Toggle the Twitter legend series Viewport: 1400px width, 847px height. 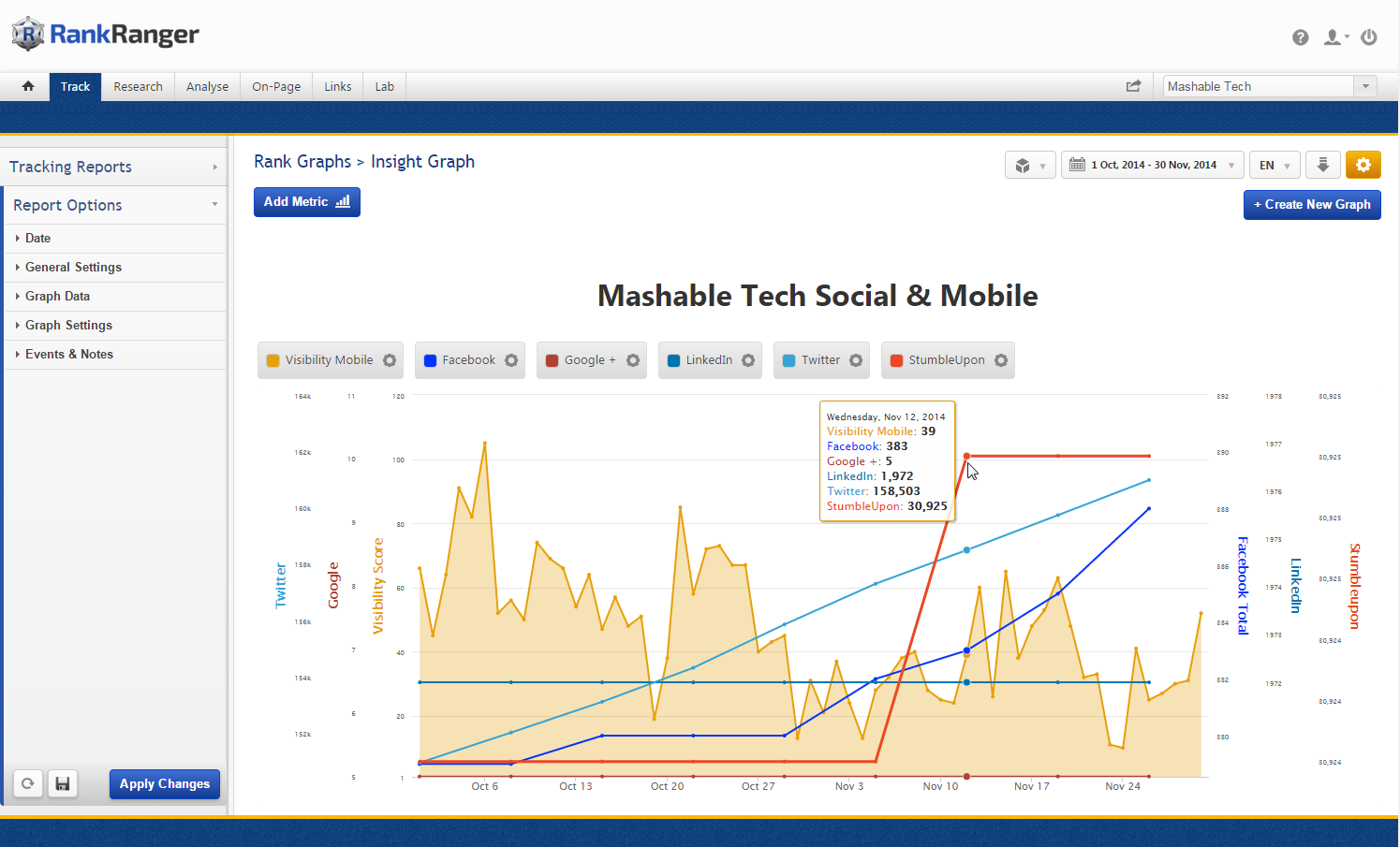tap(812, 360)
